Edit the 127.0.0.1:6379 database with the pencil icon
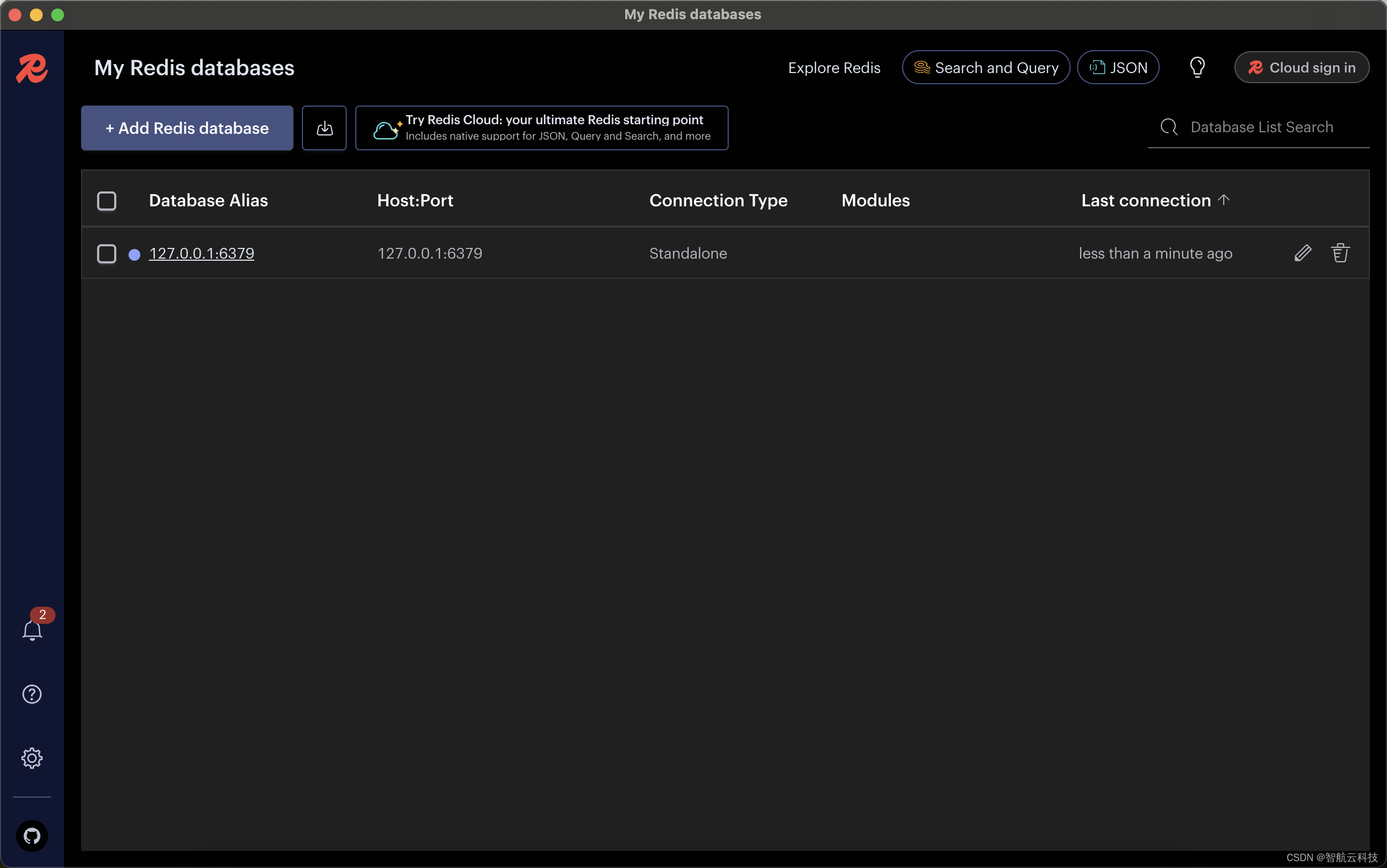1387x868 pixels. (1303, 253)
